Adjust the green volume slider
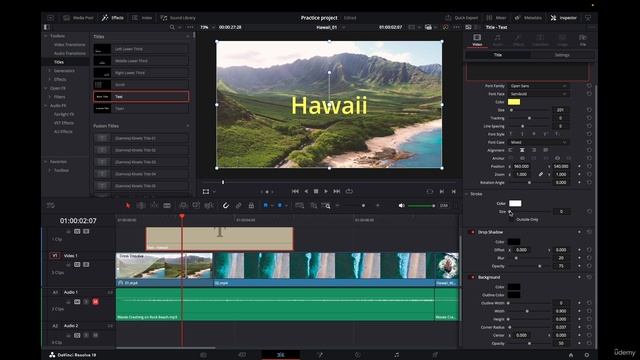 [422, 206]
